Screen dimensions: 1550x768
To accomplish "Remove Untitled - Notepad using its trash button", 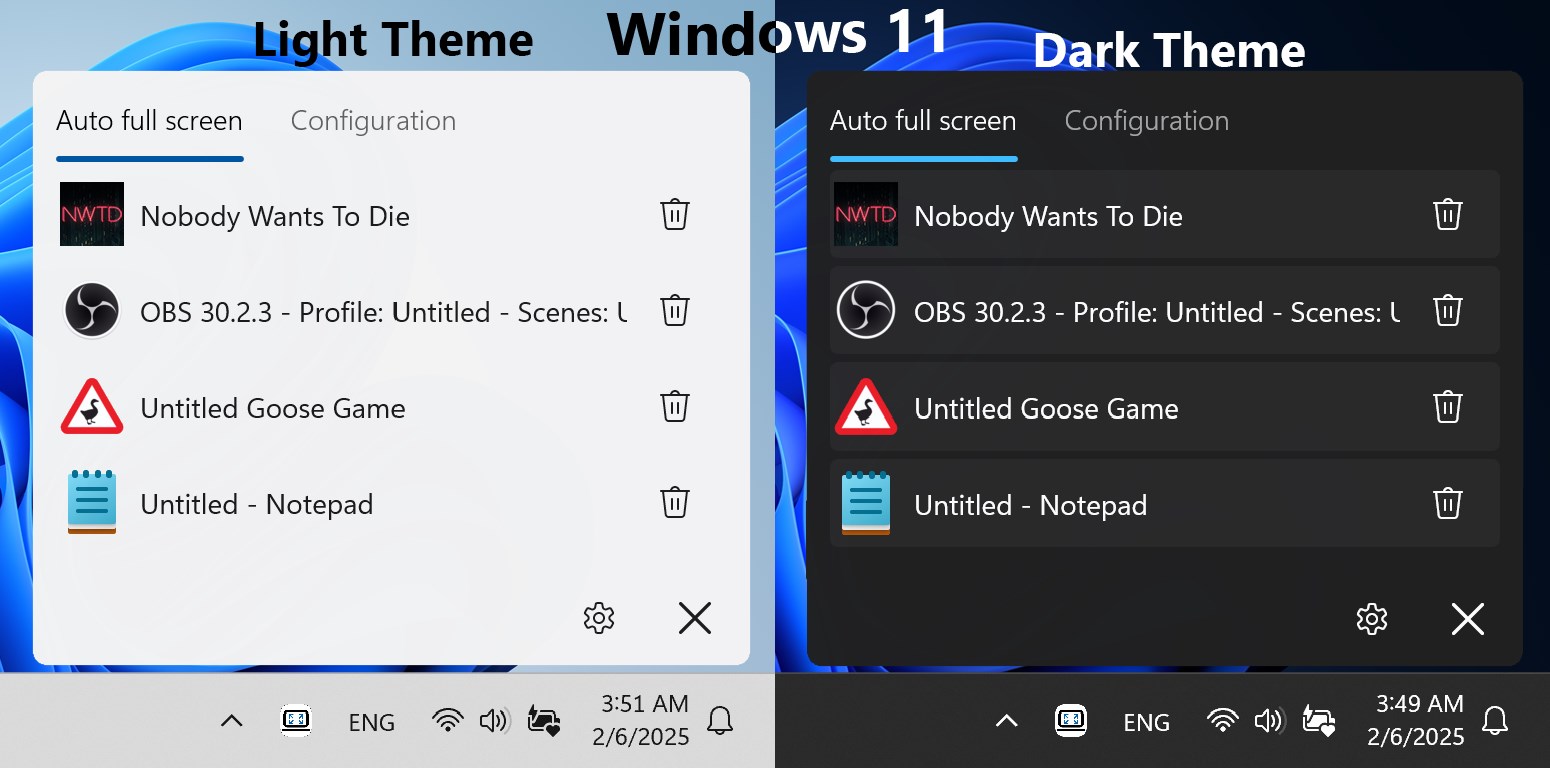I will pos(675,503).
